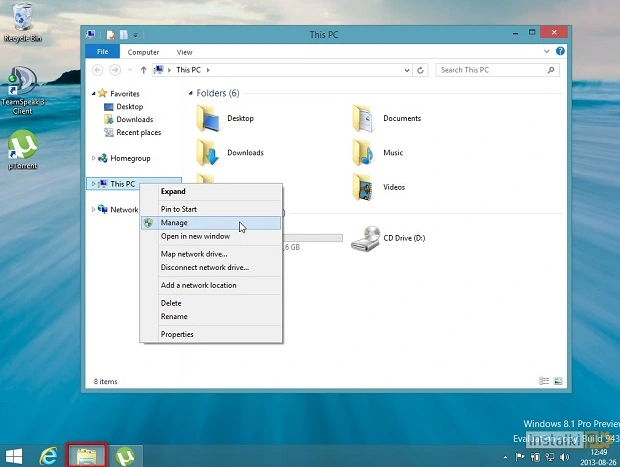This screenshot has height=467, width=620.
Task: Click the Windows Start button
Action: [14, 455]
